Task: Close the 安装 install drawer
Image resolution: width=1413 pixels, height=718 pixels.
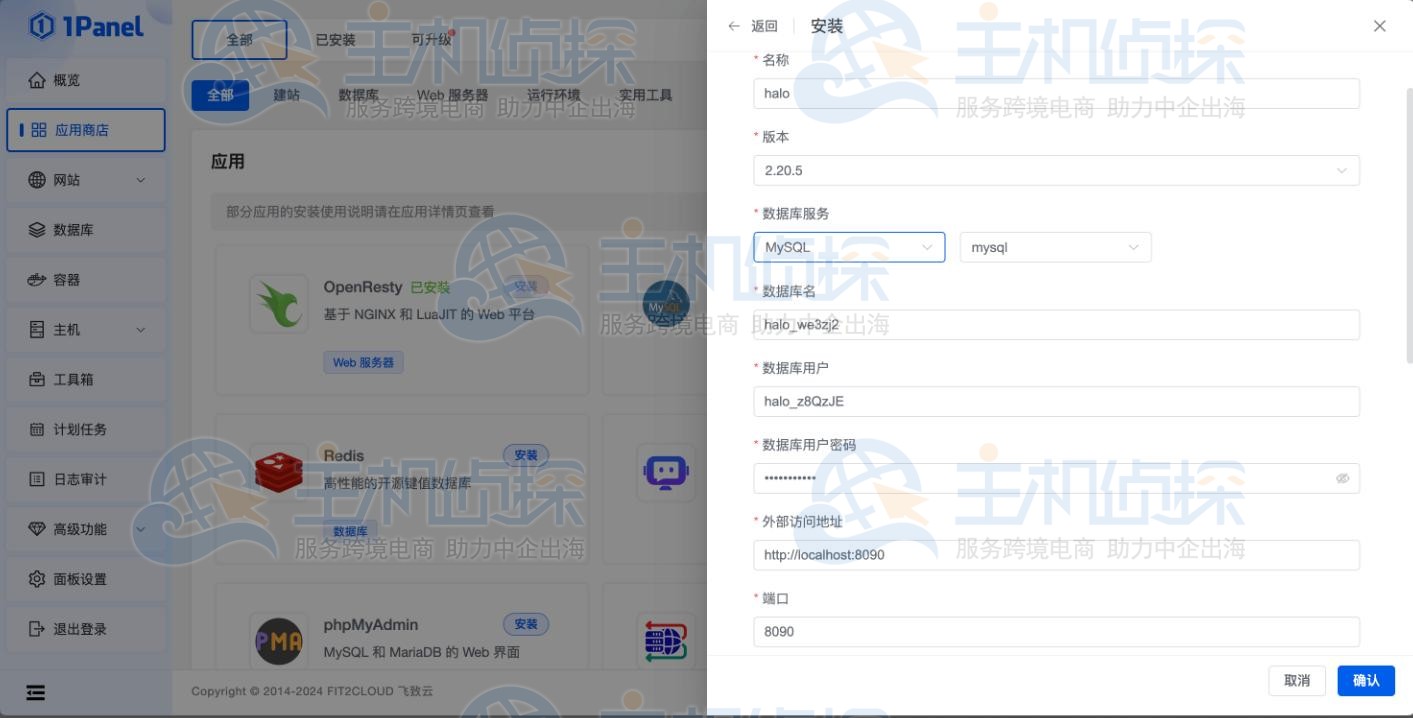Action: pyautogui.click(x=1380, y=26)
